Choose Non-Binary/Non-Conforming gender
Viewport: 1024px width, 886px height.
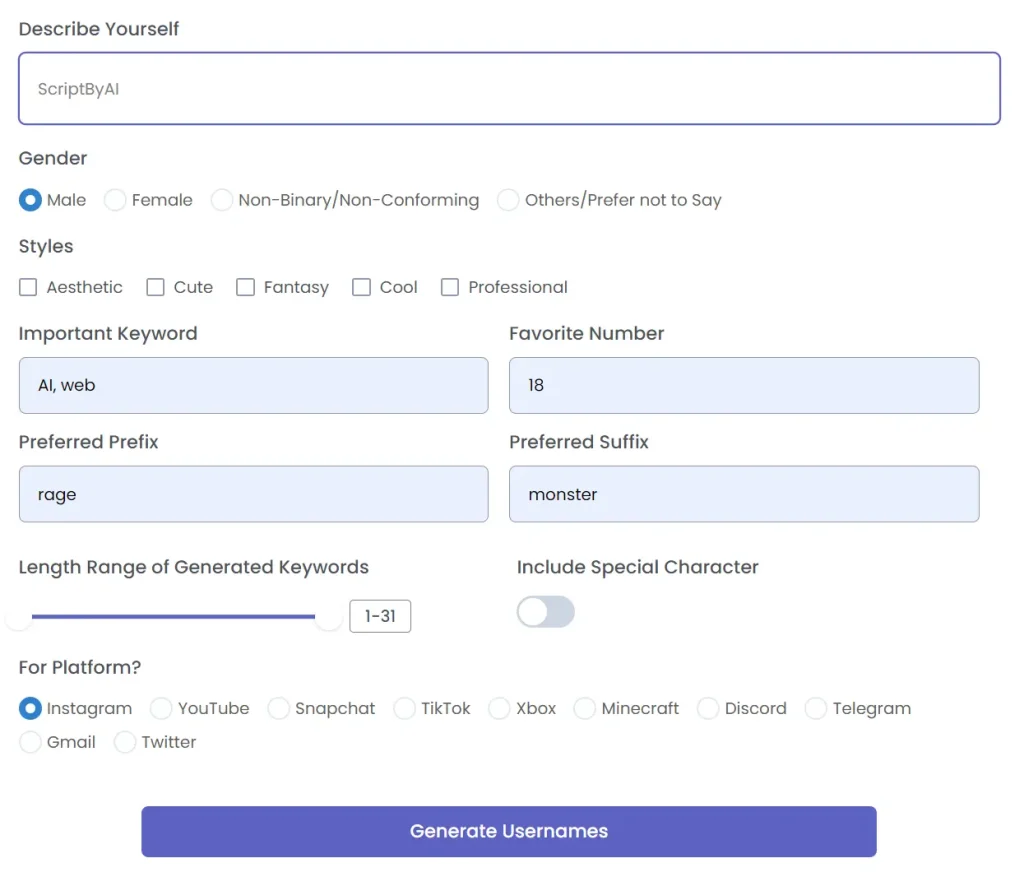[x=222, y=200]
